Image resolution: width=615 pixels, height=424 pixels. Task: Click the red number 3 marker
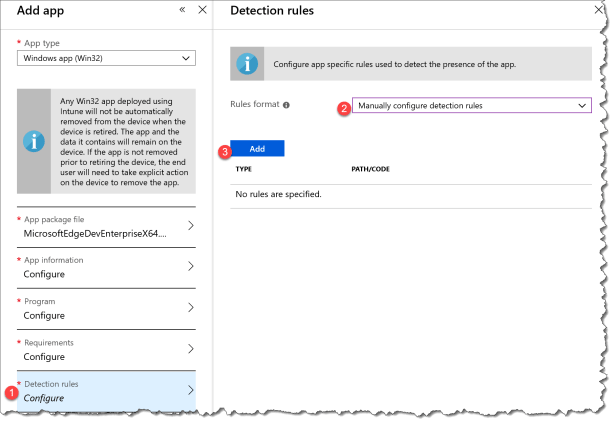click(225, 150)
